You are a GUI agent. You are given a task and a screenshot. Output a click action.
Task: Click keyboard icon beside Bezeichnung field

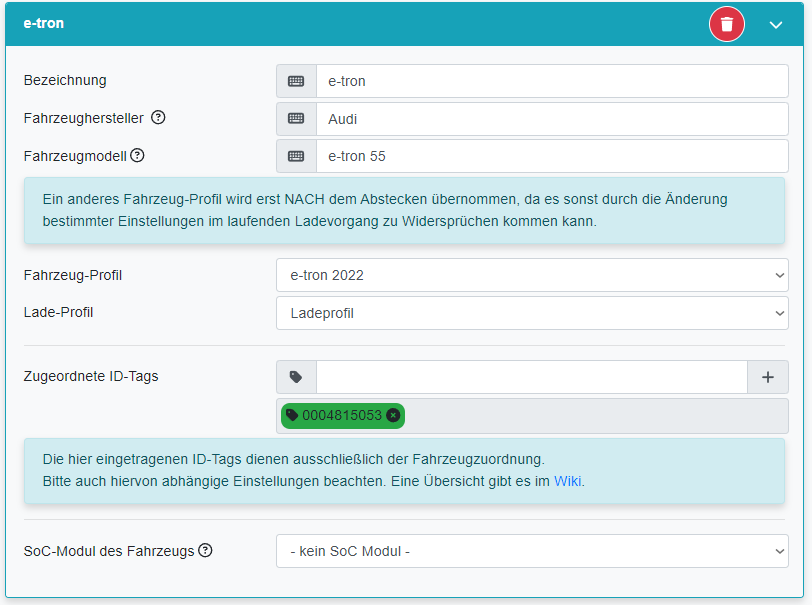[296, 81]
